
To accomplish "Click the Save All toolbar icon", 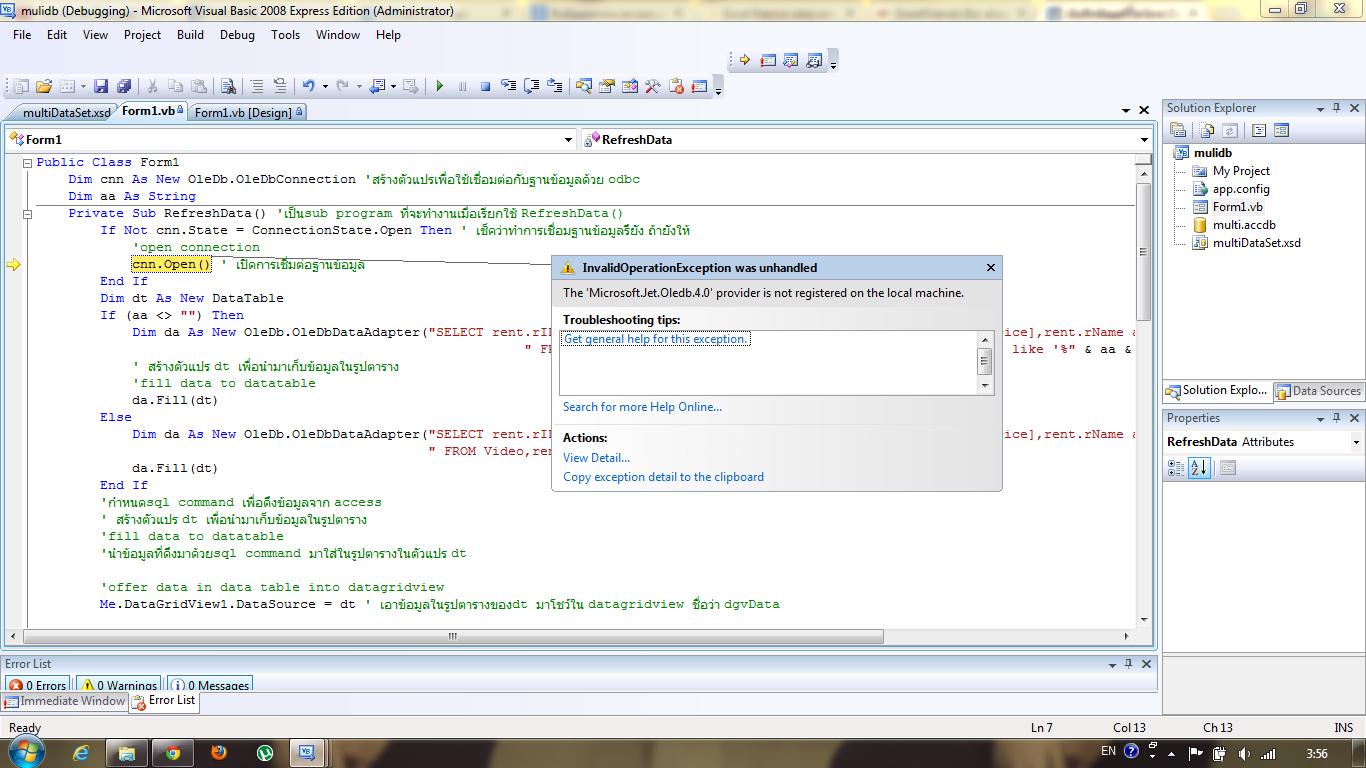I will tap(124, 87).
